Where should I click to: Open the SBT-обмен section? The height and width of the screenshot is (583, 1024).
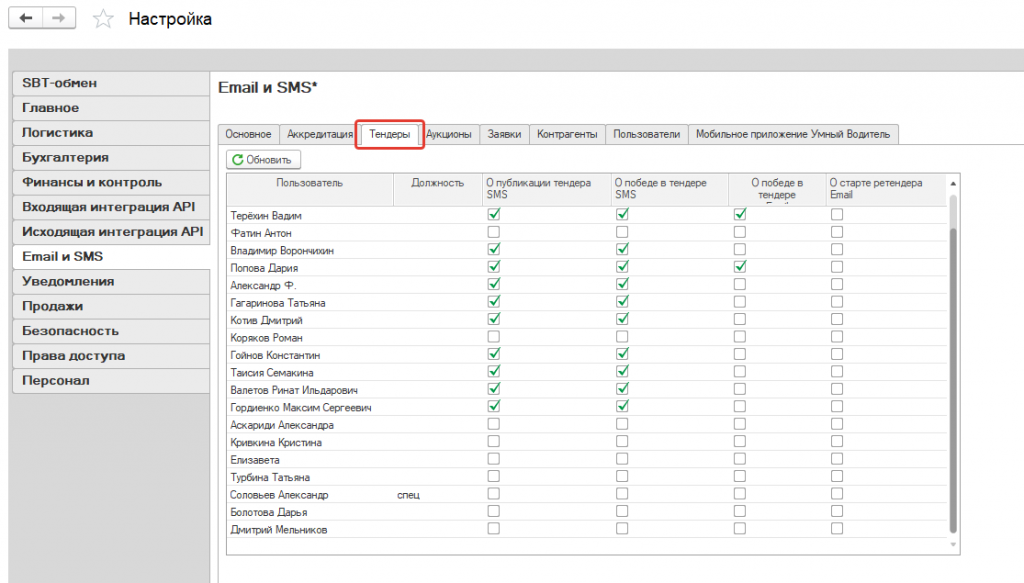[111, 84]
